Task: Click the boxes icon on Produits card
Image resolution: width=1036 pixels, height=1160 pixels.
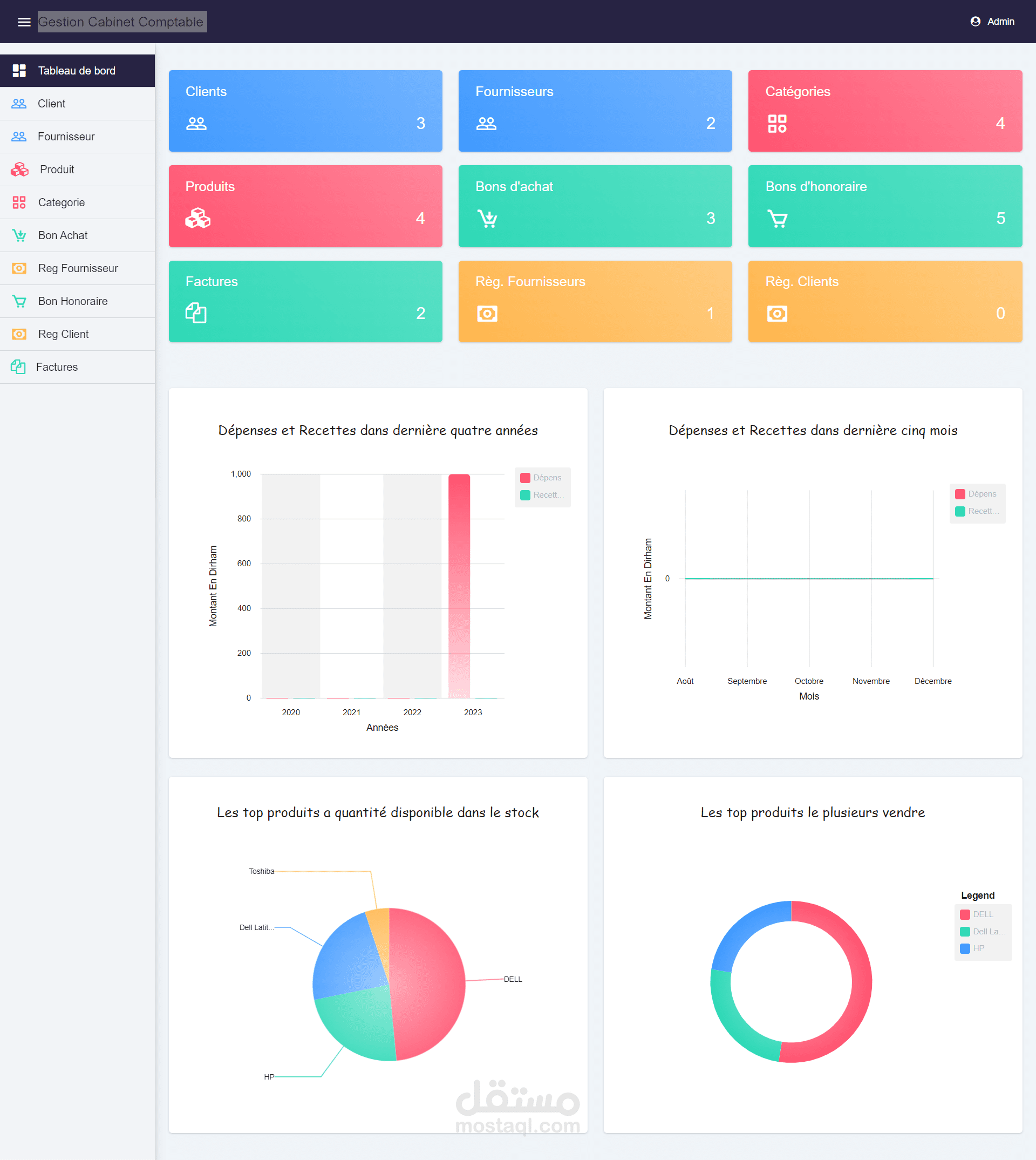Action: pos(197,218)
